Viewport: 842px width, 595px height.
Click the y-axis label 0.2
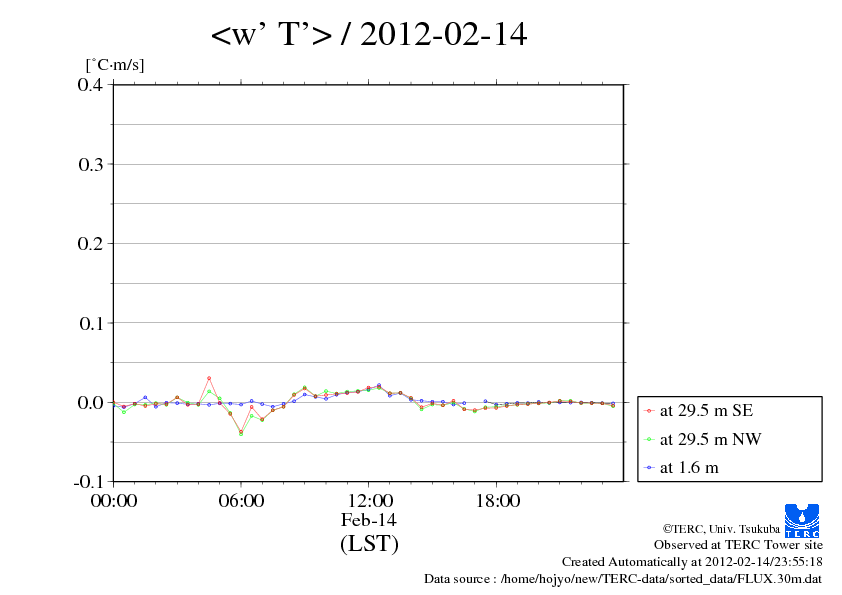pyautogui.click(x=90, y=244)
